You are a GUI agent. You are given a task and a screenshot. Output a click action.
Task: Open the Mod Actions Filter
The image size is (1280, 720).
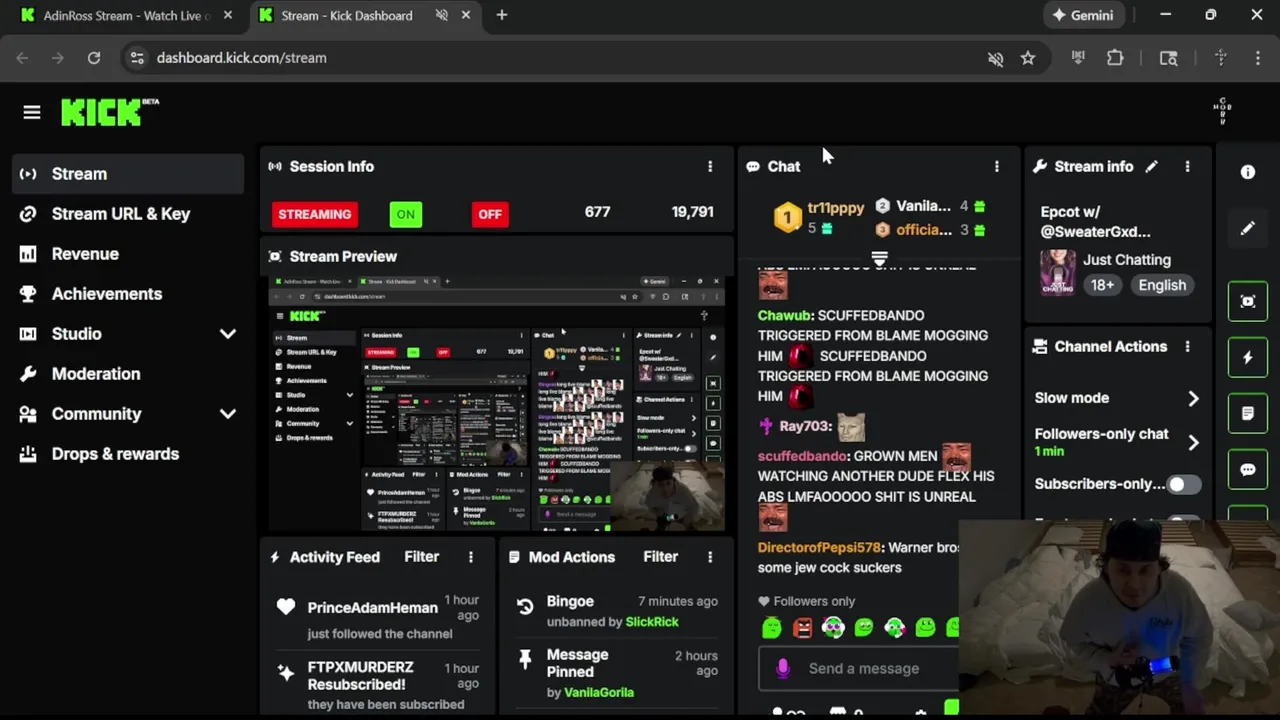[660, 557]
